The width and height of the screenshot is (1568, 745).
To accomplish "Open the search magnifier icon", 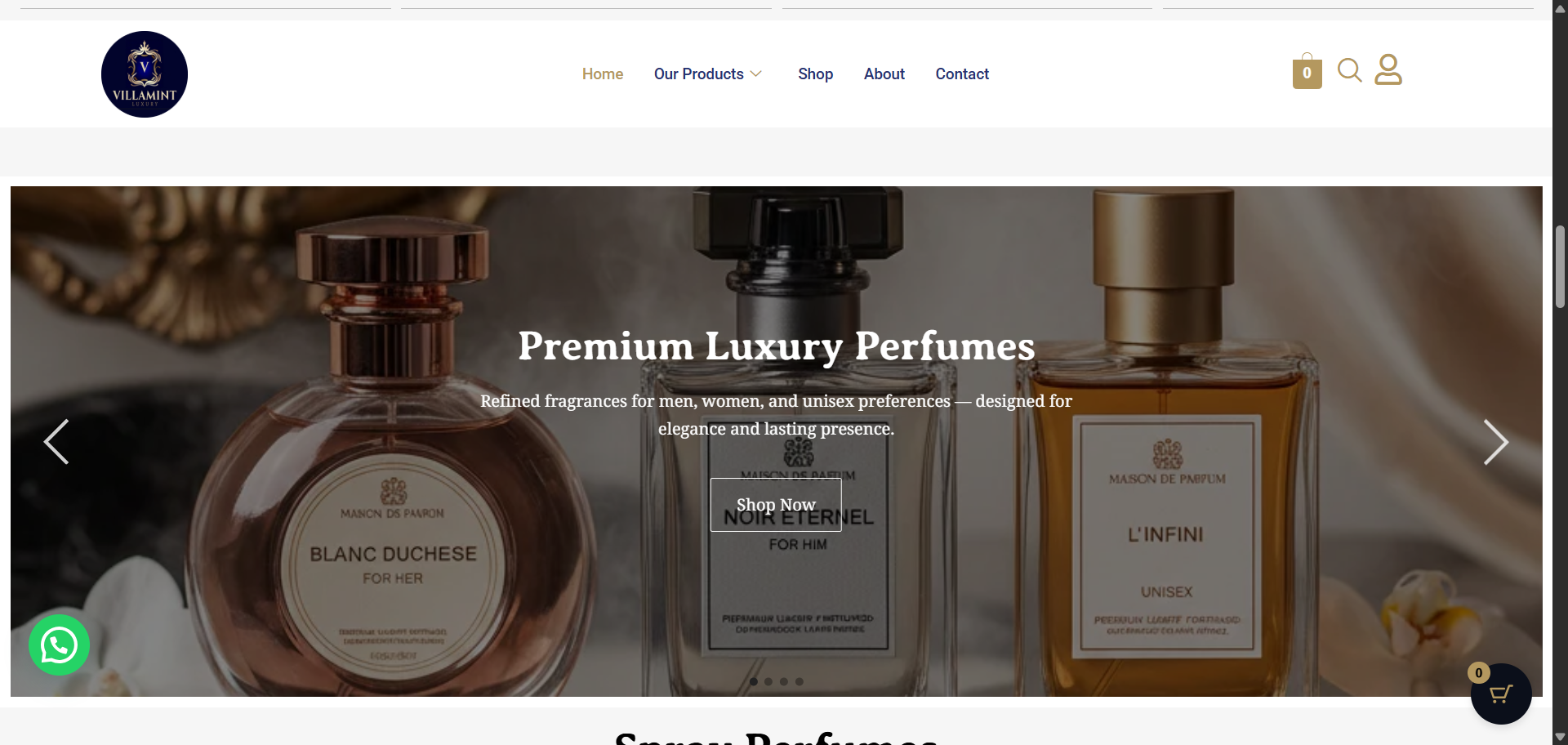I will (x=1349, y=70).
